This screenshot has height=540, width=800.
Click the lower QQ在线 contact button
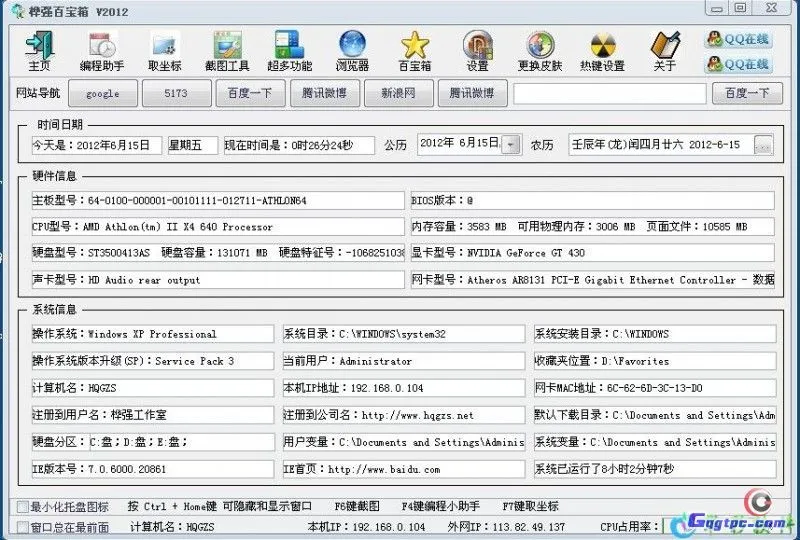[738, 64]
